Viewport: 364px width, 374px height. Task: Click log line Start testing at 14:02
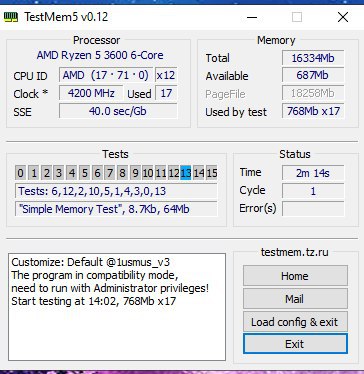coord(93,301)
